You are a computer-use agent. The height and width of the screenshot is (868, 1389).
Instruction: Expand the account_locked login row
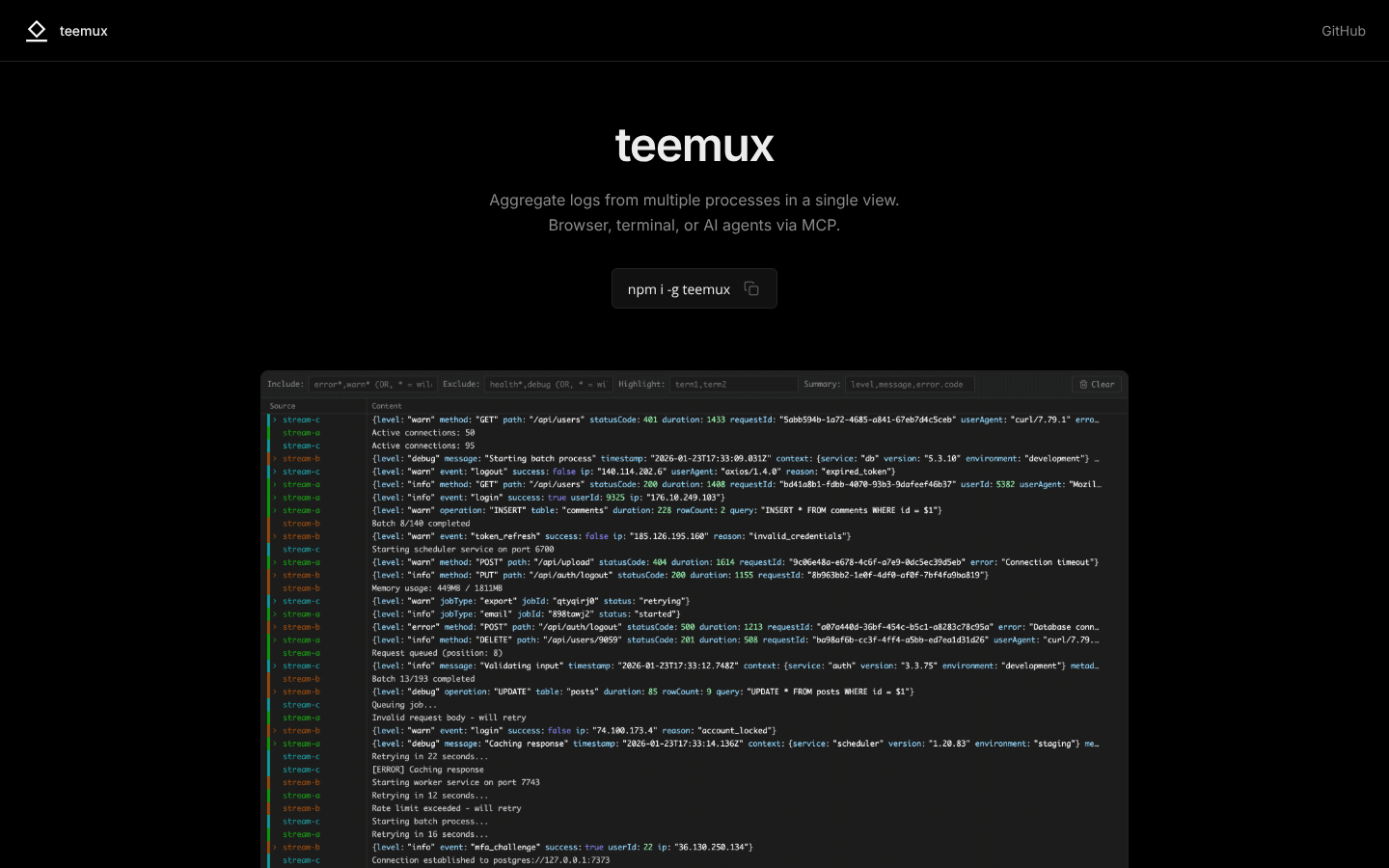coord(275,731)
